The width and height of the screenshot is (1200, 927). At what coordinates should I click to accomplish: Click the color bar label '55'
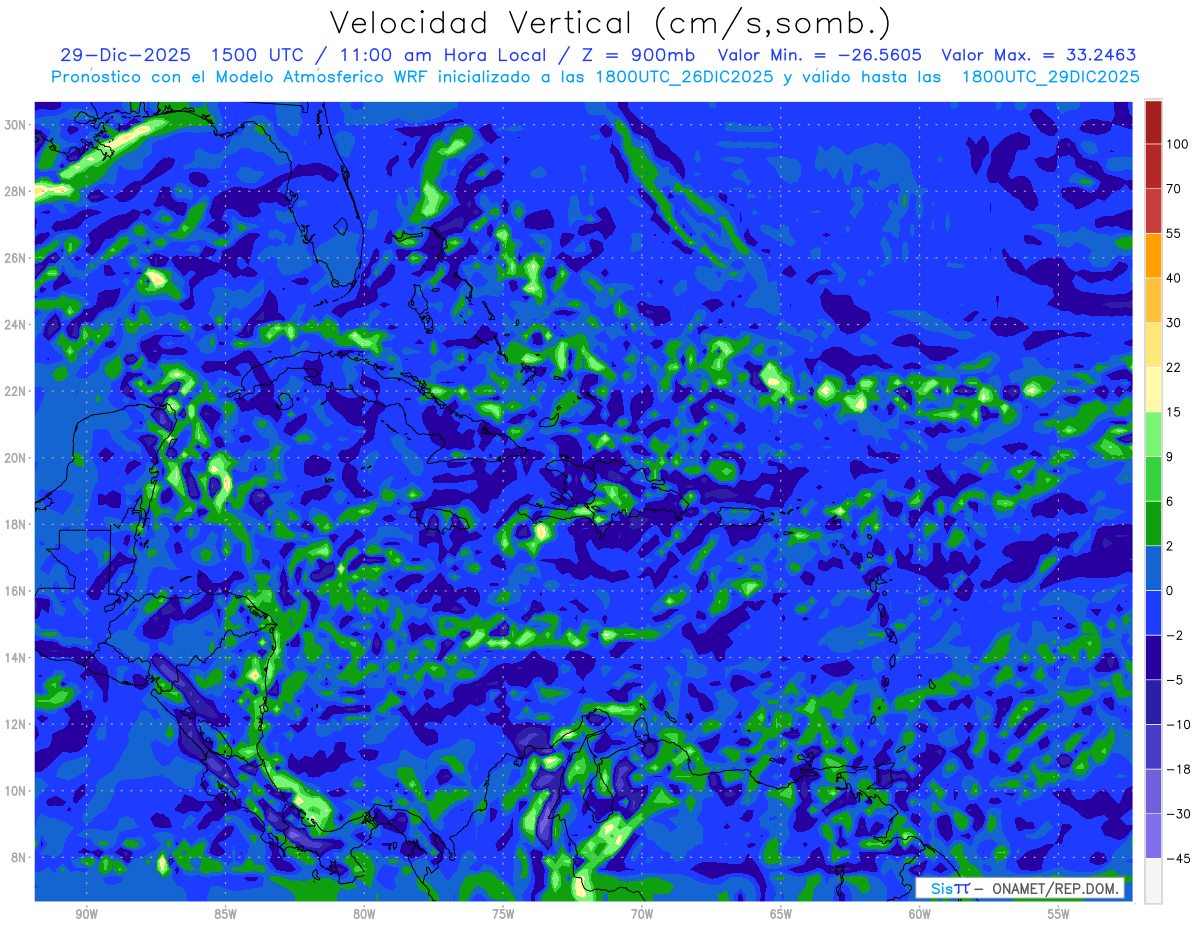coord(1174,233)
